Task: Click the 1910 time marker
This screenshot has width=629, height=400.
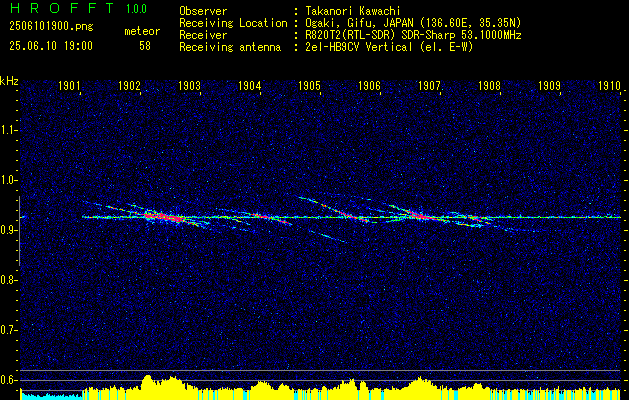Action: [609, 85]
